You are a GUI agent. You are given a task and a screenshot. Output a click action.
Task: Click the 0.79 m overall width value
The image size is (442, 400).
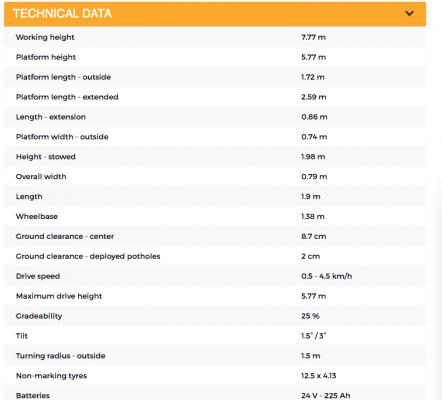[314, 177]
